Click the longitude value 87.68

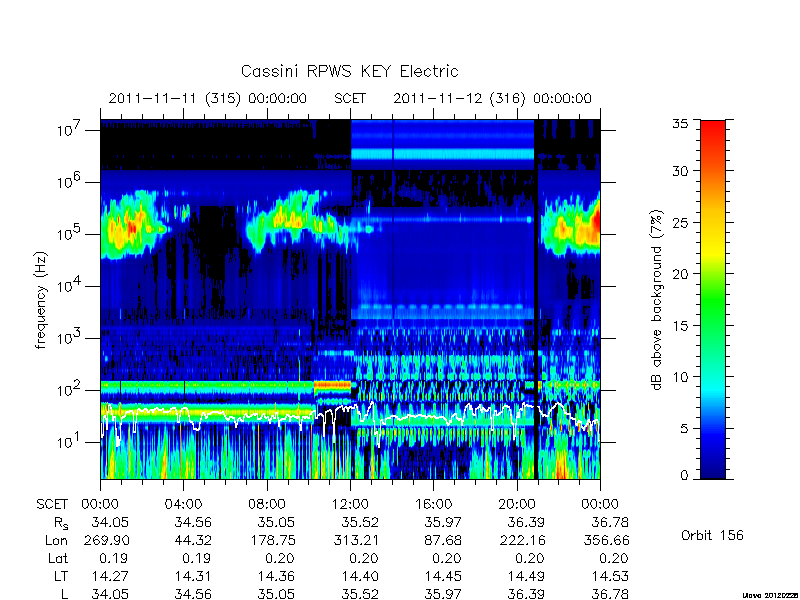[x=443, y=540]
